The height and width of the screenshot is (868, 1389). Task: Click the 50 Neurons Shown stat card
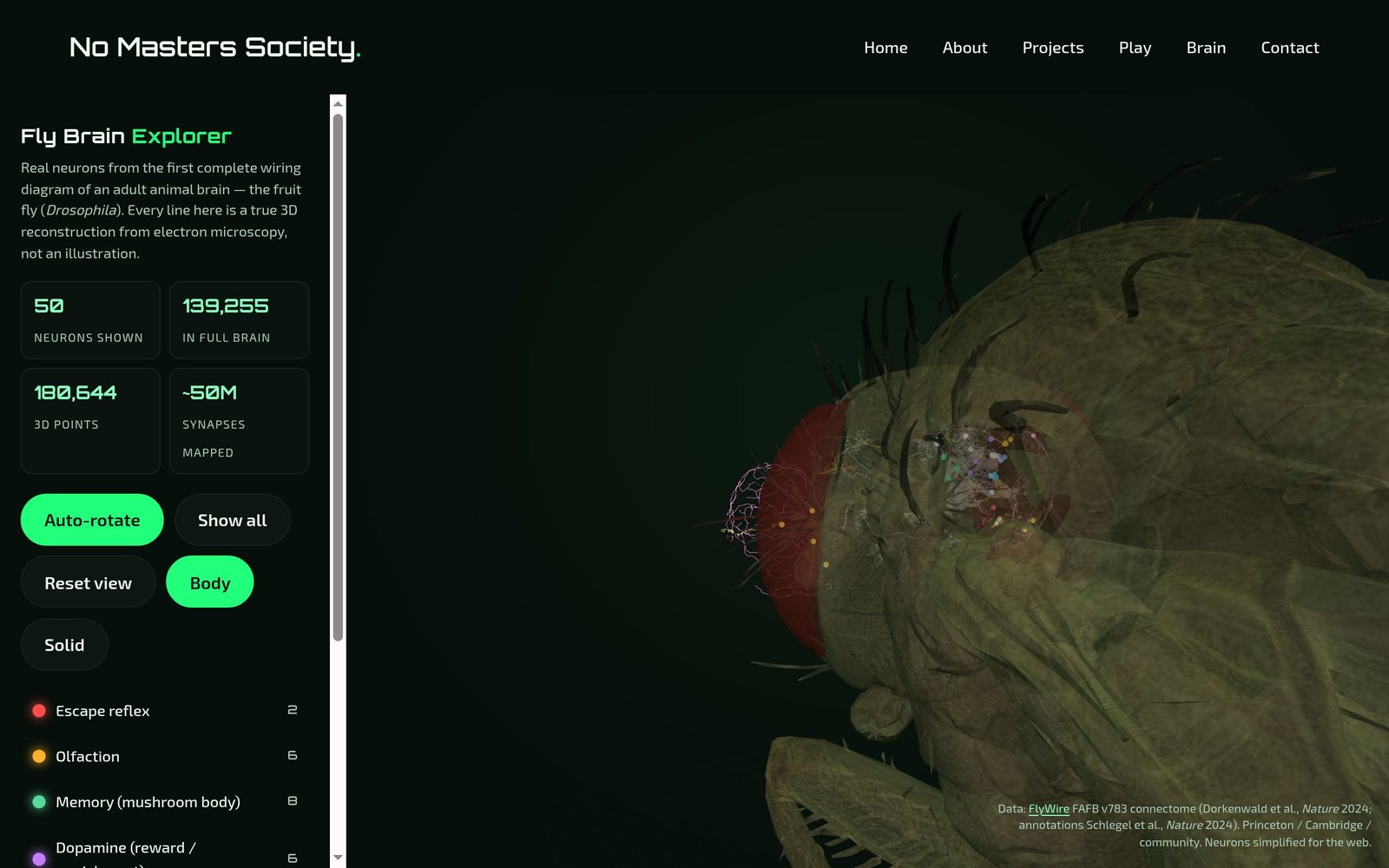tap(90, 319)
